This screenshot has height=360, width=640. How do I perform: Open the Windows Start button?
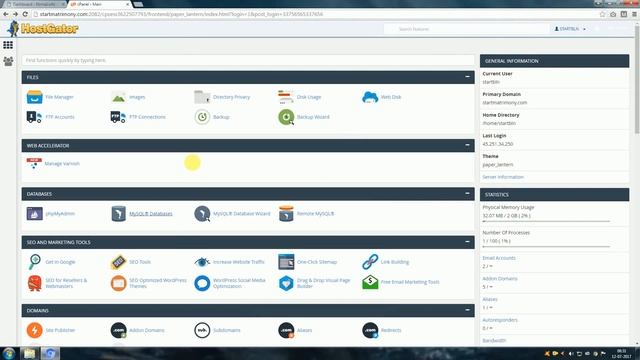point(9,353)
